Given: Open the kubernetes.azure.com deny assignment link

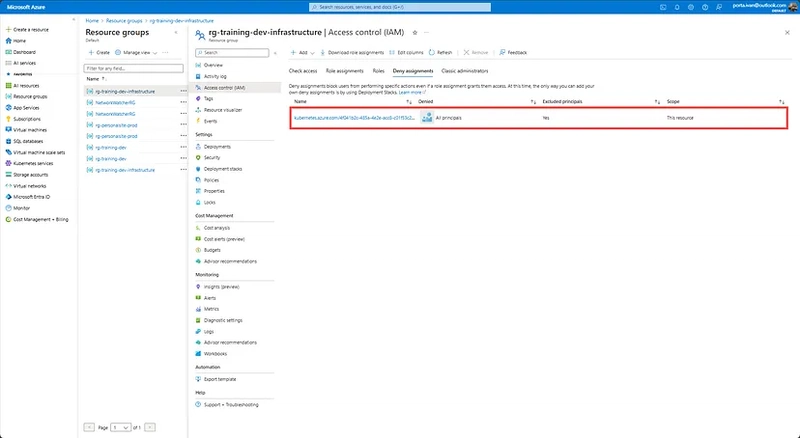Looking at the screenshot, I should pyautogui.click(x=355, y=118).
